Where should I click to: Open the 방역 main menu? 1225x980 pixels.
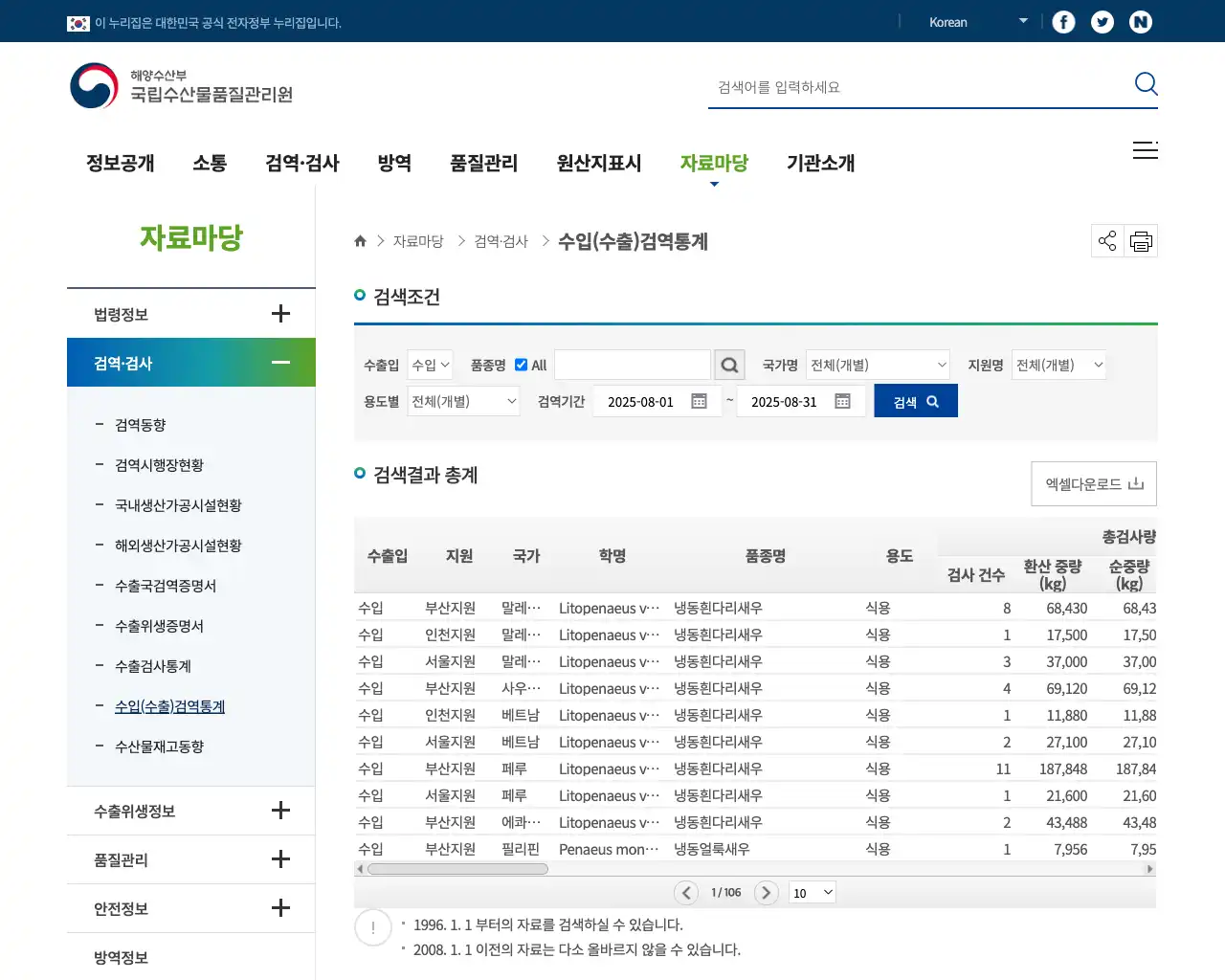coord(394,163)
